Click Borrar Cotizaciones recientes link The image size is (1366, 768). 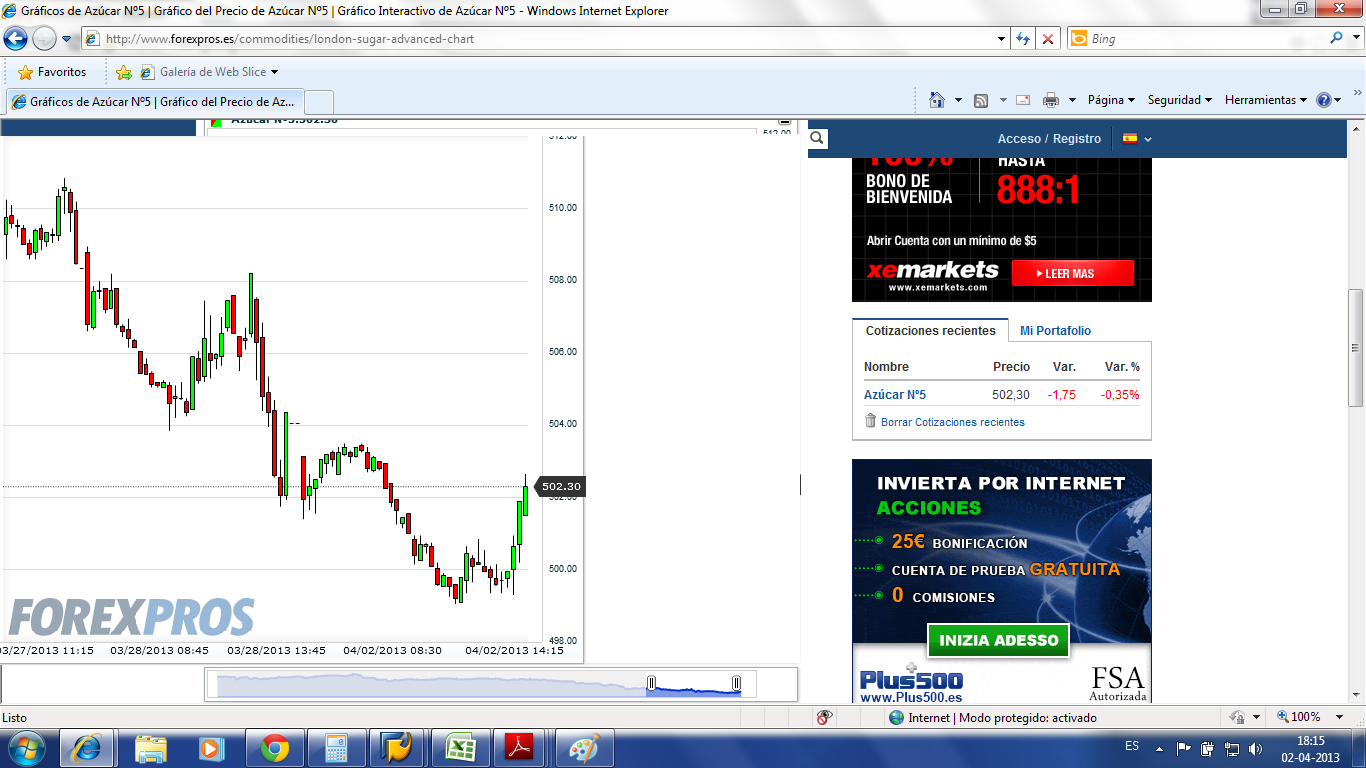[x=953, y=422]
